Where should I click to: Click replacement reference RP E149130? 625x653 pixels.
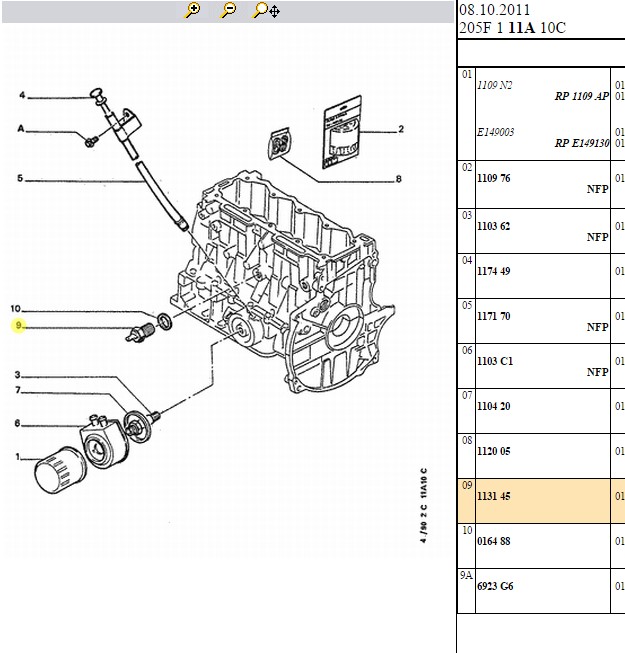click(582, 143)
